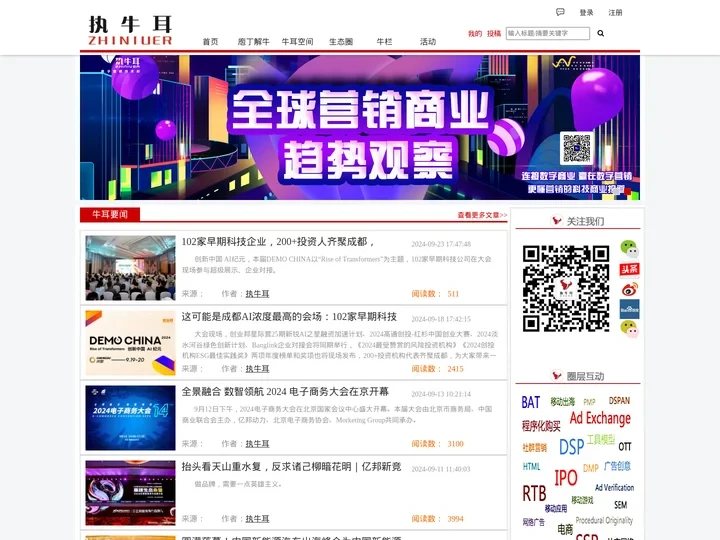Open the 生态圈 menu item
The width and height of the screenshot is (720, 540).
click(341, 41)
